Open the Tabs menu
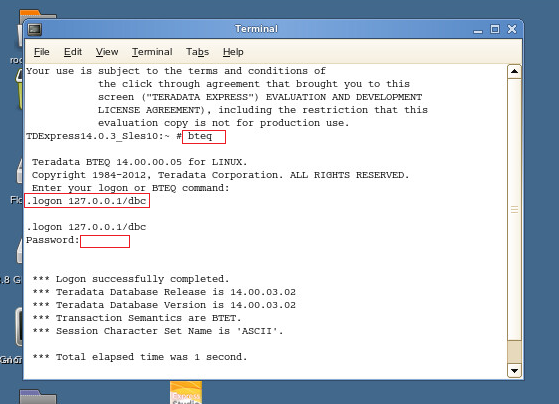This screenshot has height=404, width=559. click(x=197, y=52)
